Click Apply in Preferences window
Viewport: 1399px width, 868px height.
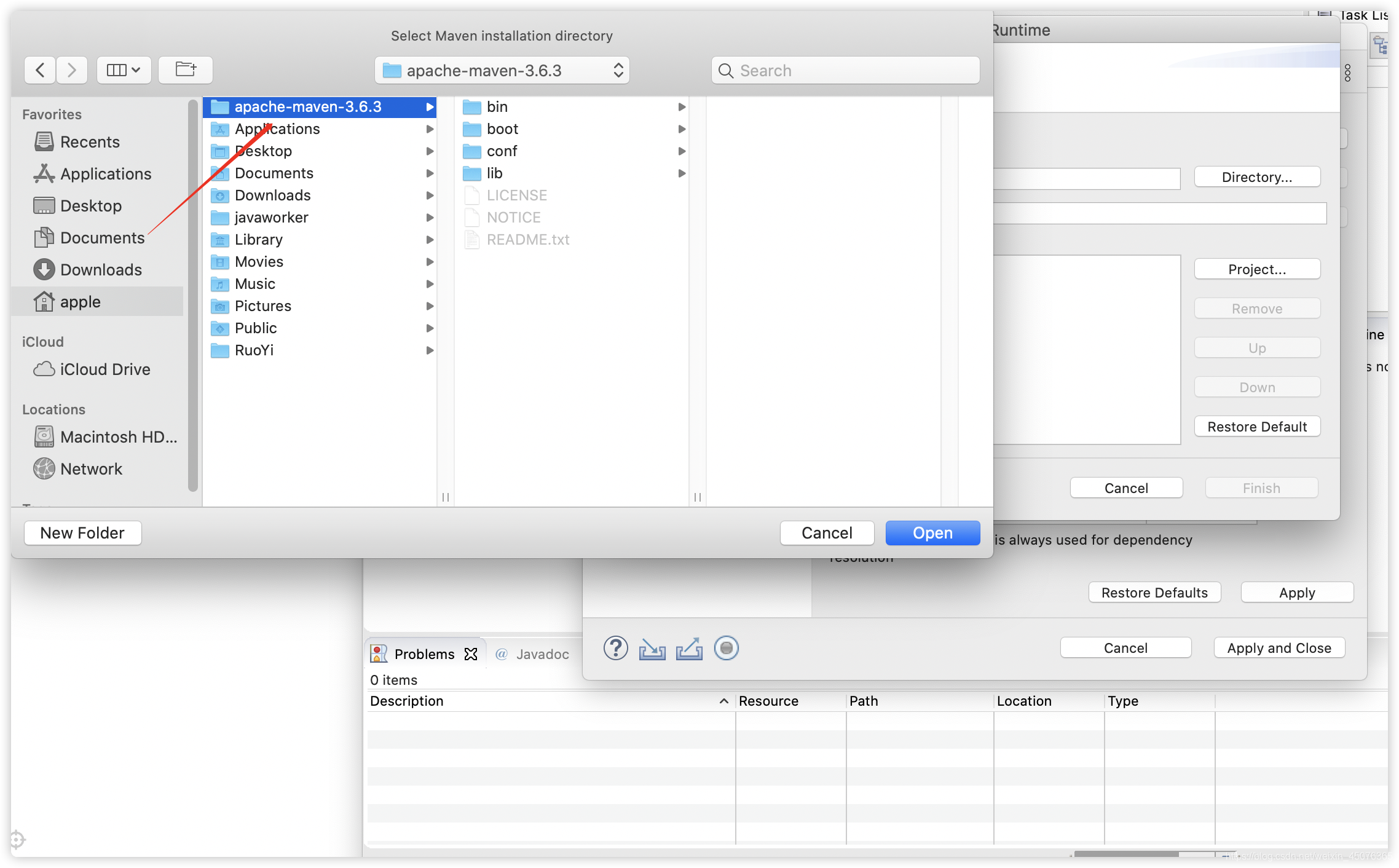pyautogui.click(x=1297, y=593)
